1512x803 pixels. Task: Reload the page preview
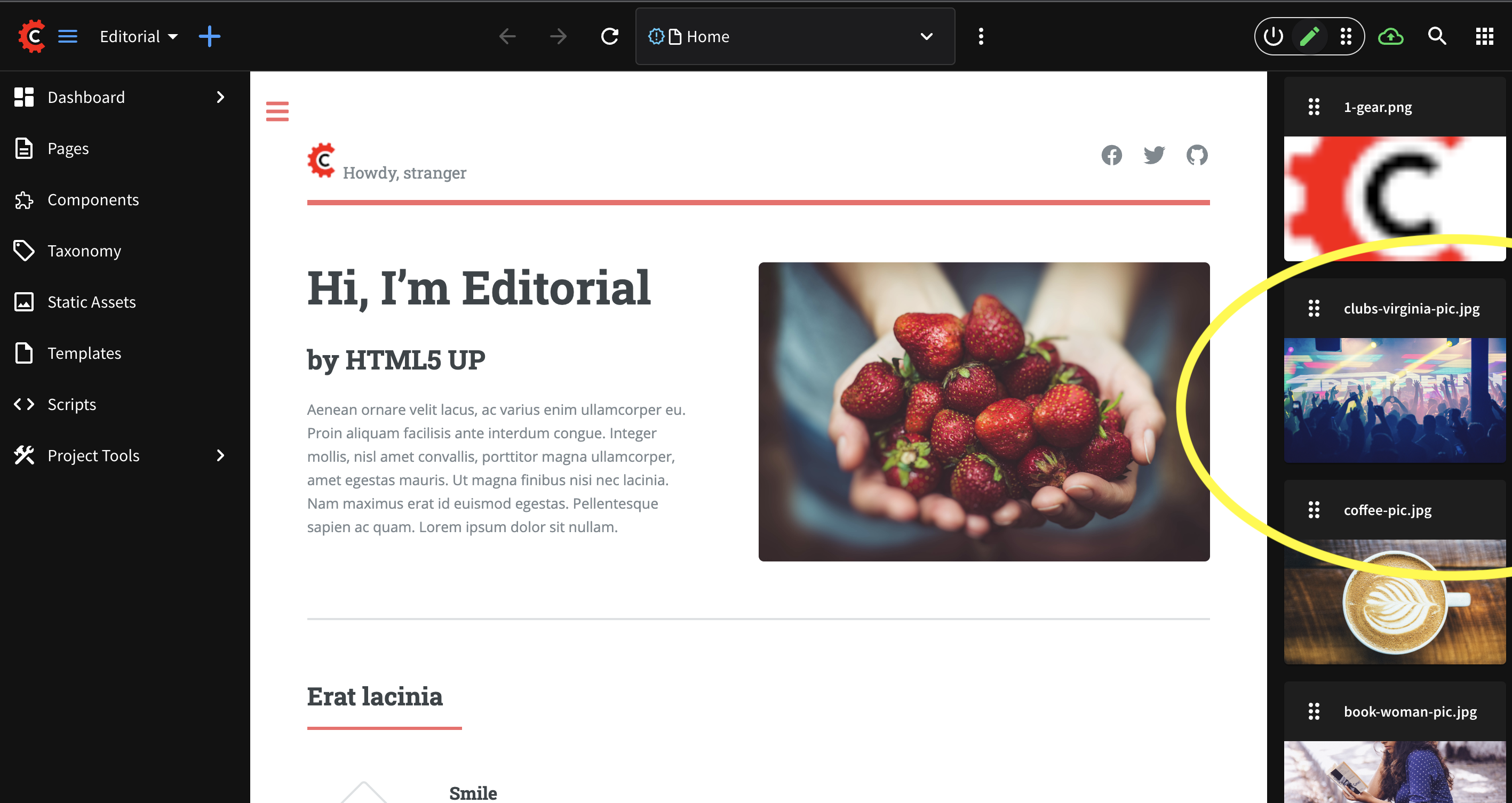[610, 36]
